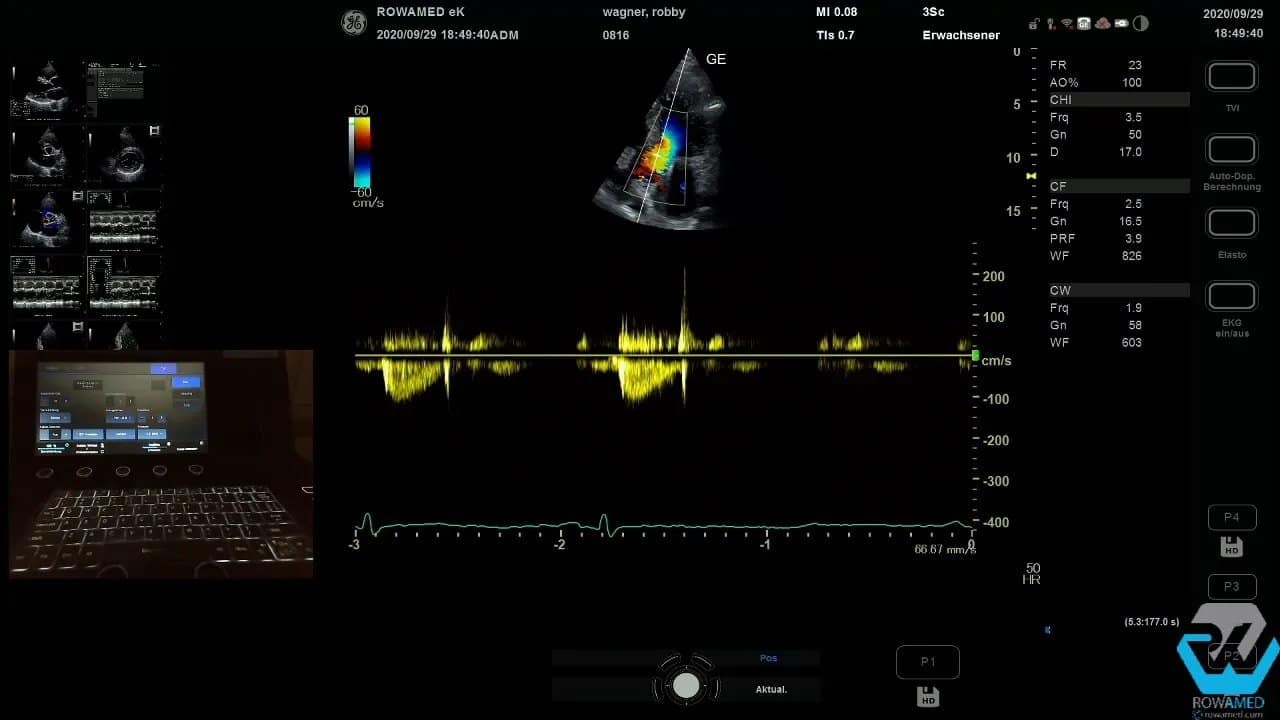Click the Wi-Fi status icon in the header
The width and height of the screenshot is (1280, 720).
click(1065, 23)
